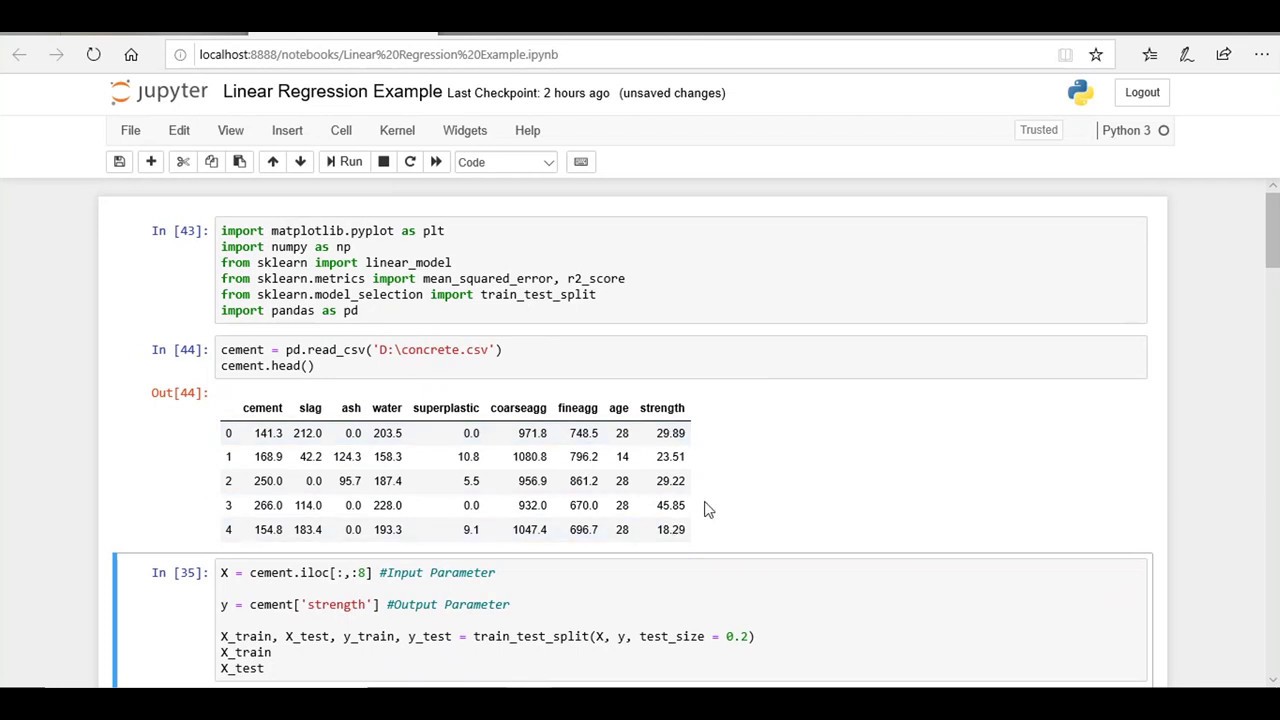Copy selected cells icon

[x=211, y=162]
